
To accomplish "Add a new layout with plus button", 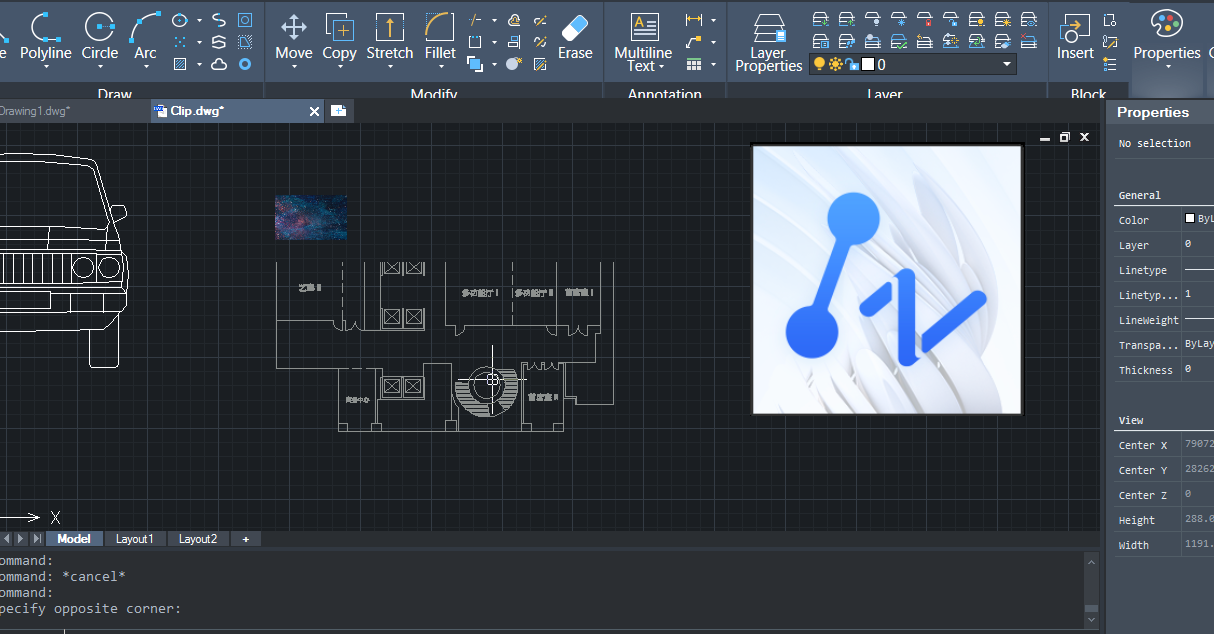I will [x=246, y=539].
